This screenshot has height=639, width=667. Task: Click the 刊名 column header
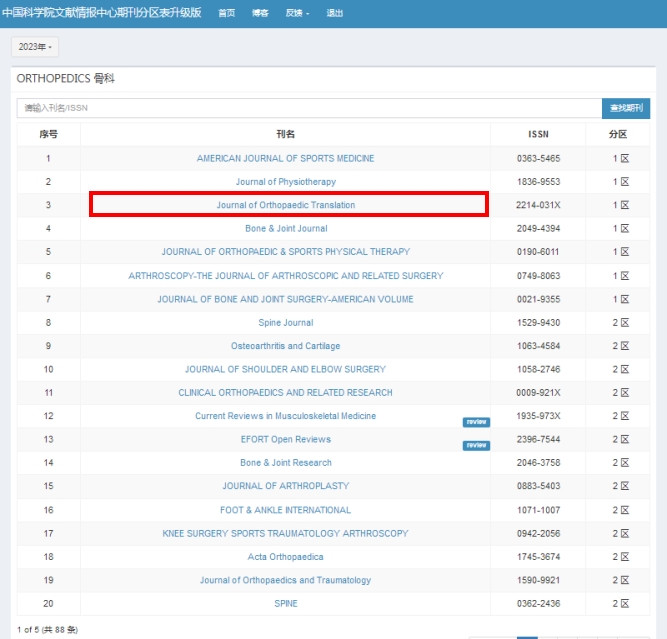click(x=285, y=134)
